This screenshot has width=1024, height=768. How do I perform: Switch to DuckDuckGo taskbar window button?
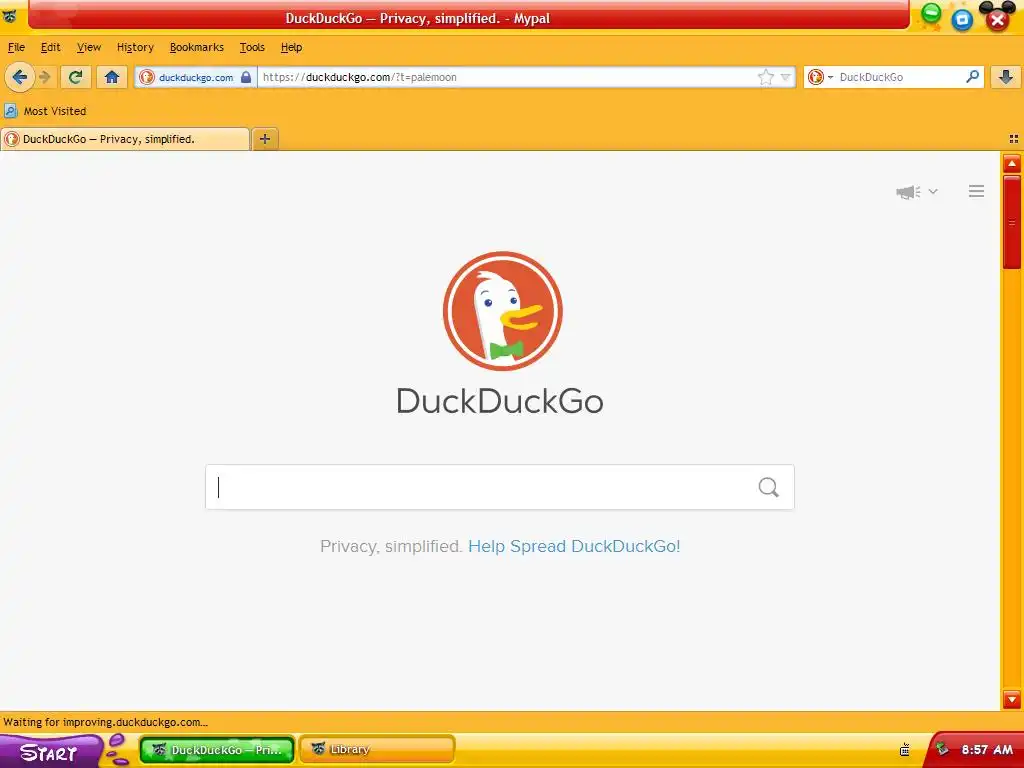(x=217, y=750)
